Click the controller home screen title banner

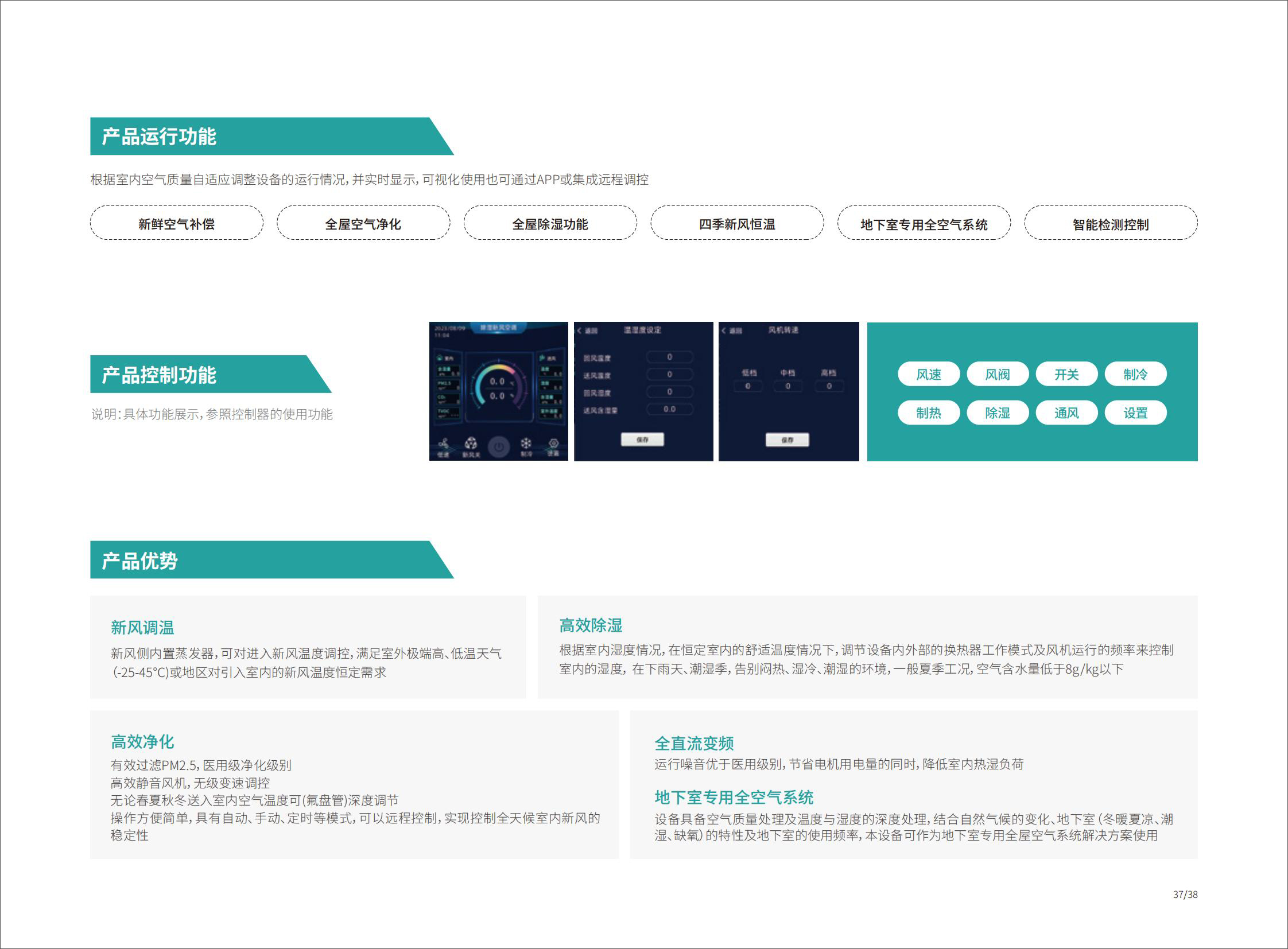coord(498,328)
